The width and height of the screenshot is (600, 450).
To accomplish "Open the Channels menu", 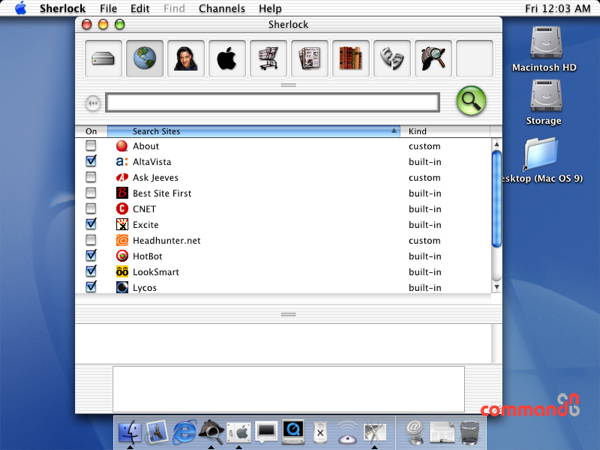I will [222, 8].
